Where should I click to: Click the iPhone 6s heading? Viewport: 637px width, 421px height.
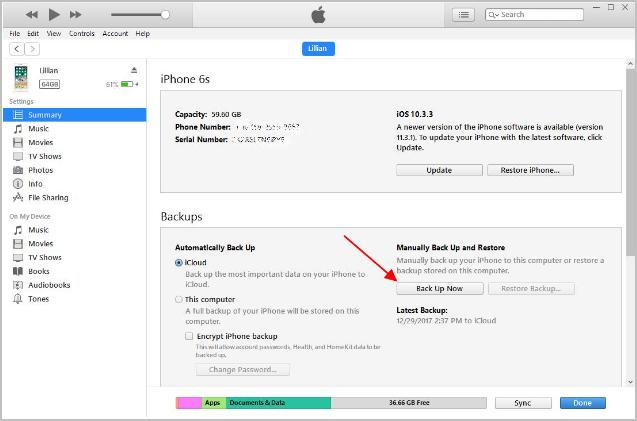click(185, 79)
